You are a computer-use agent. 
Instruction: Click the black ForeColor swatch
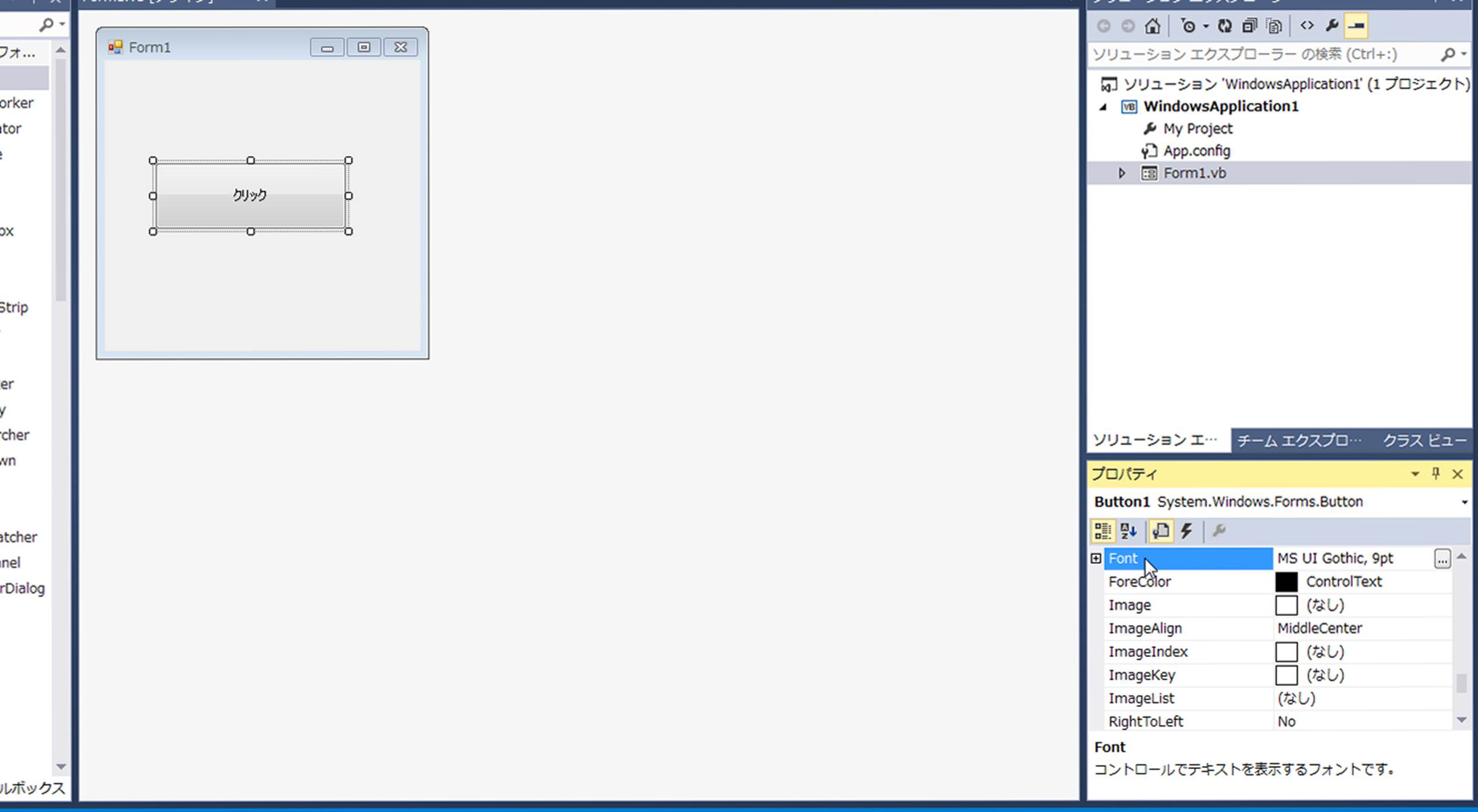pyautogui.click(x=1286, y=582)
